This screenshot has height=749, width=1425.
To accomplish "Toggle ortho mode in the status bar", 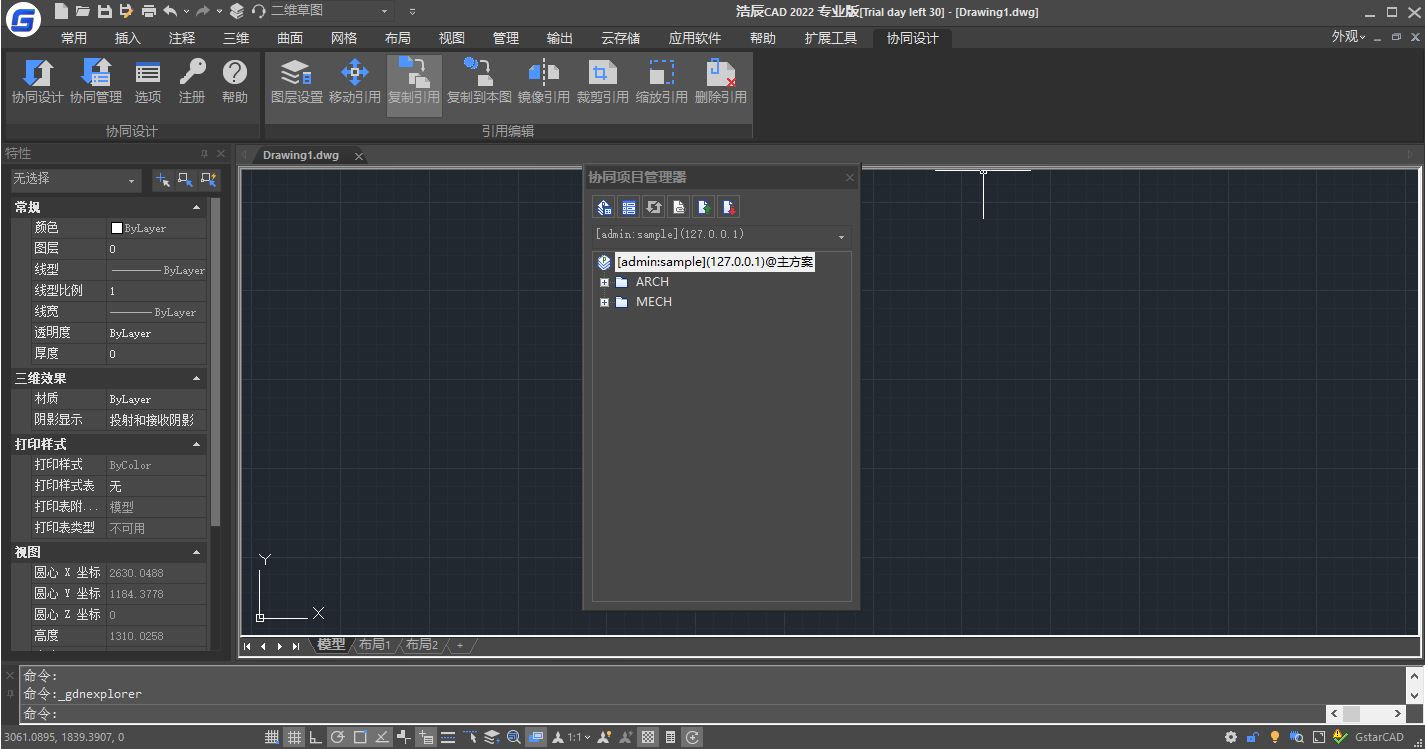I will point(316,737).
